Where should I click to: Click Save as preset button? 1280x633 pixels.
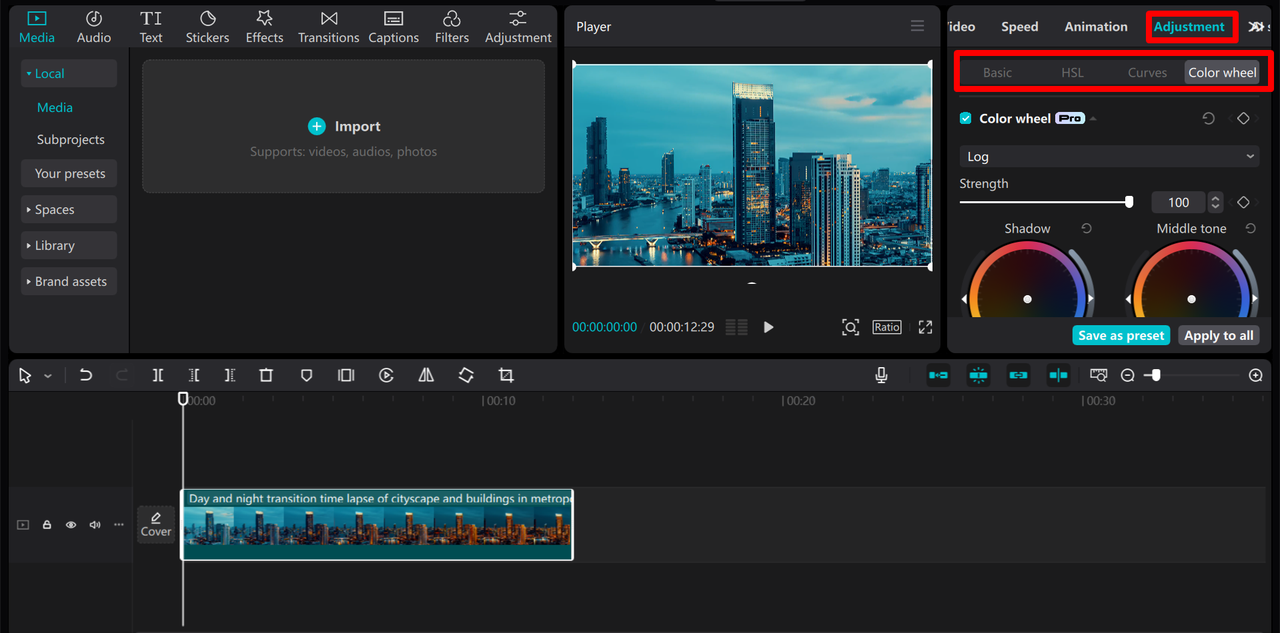(1121, 335)
